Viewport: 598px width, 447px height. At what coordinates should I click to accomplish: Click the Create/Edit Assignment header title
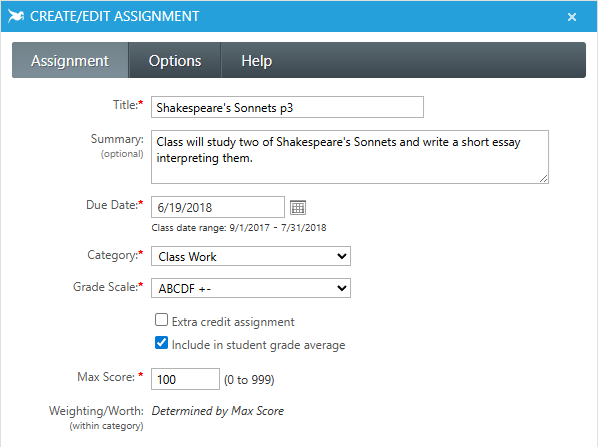(x=114, y=16)
